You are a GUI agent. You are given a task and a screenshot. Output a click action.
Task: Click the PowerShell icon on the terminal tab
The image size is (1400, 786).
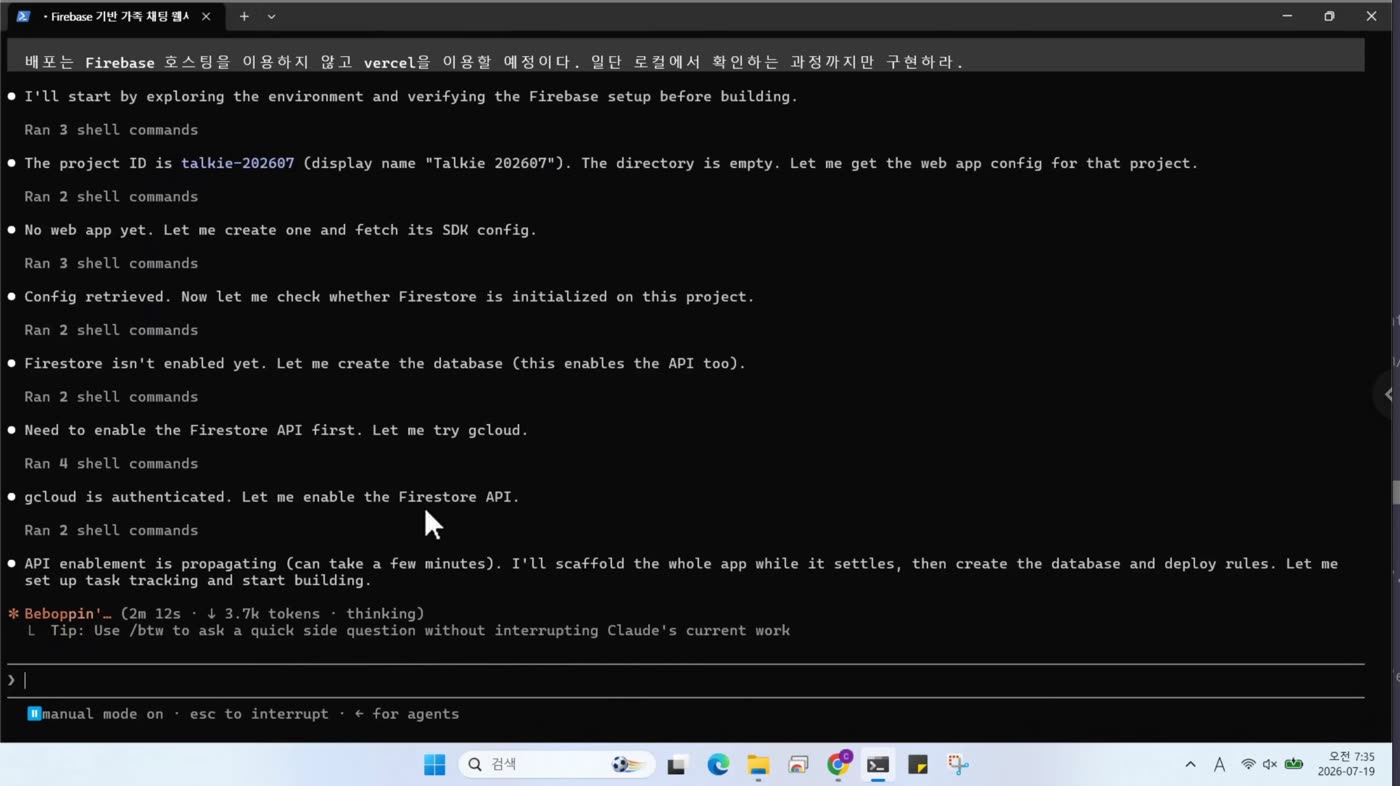click(x=23, y=16)
